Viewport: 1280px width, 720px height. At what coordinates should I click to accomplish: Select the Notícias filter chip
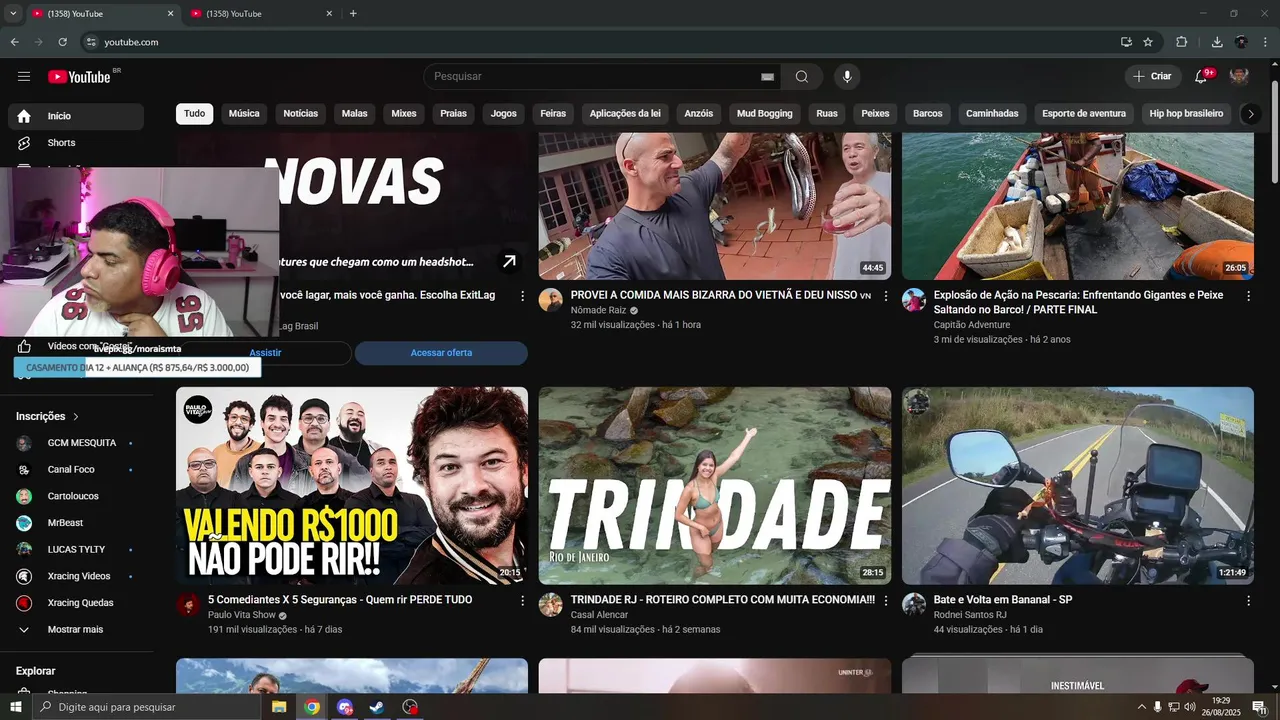click(x=300, y=114)
